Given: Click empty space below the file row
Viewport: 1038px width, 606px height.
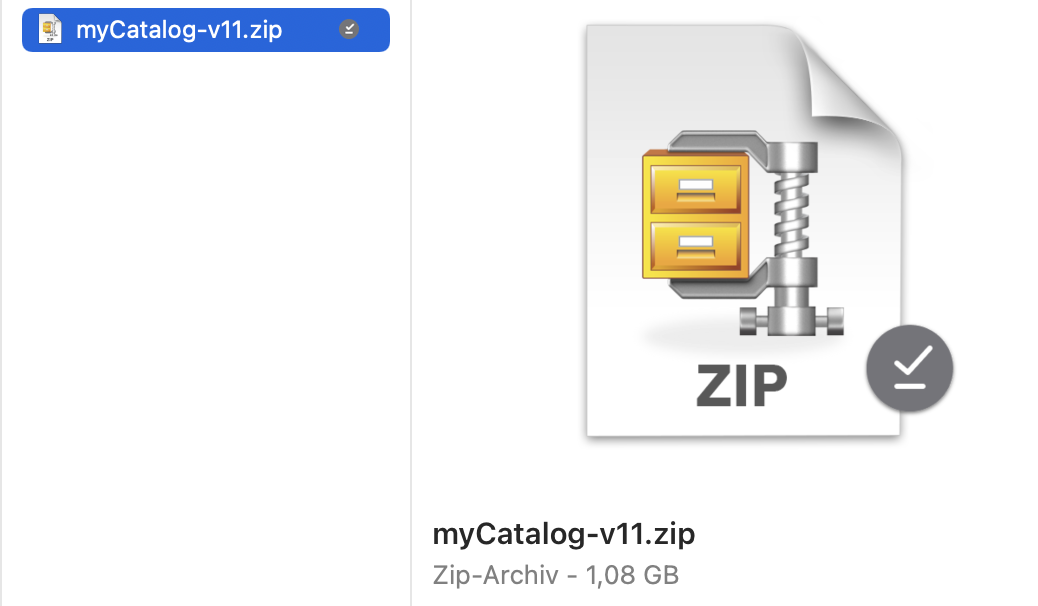Looking at the screenshot, I should (x=205, y=318).
